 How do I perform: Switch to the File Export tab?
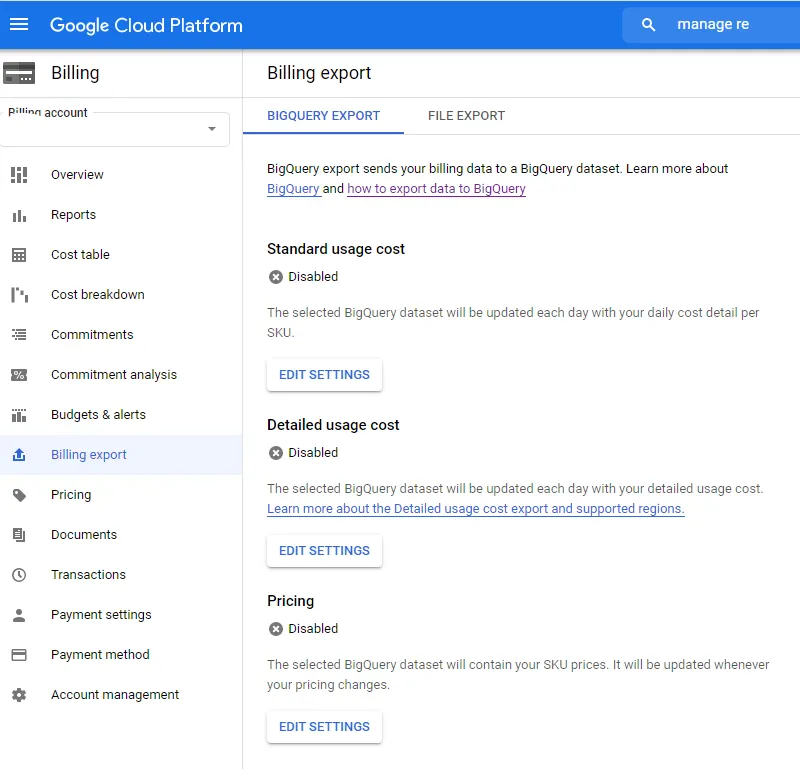[x=466, y=116]
